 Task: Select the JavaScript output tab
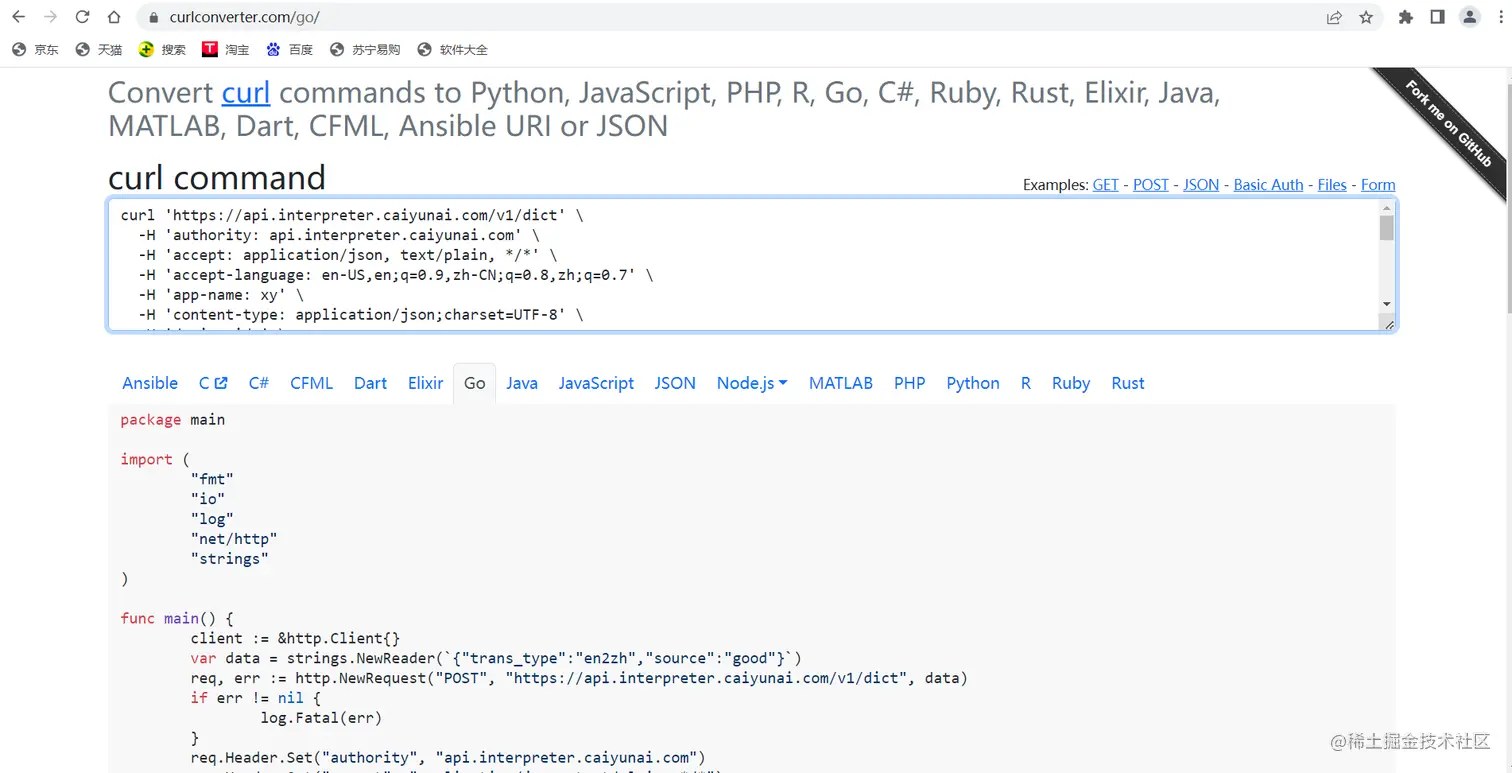coord(596,383)
